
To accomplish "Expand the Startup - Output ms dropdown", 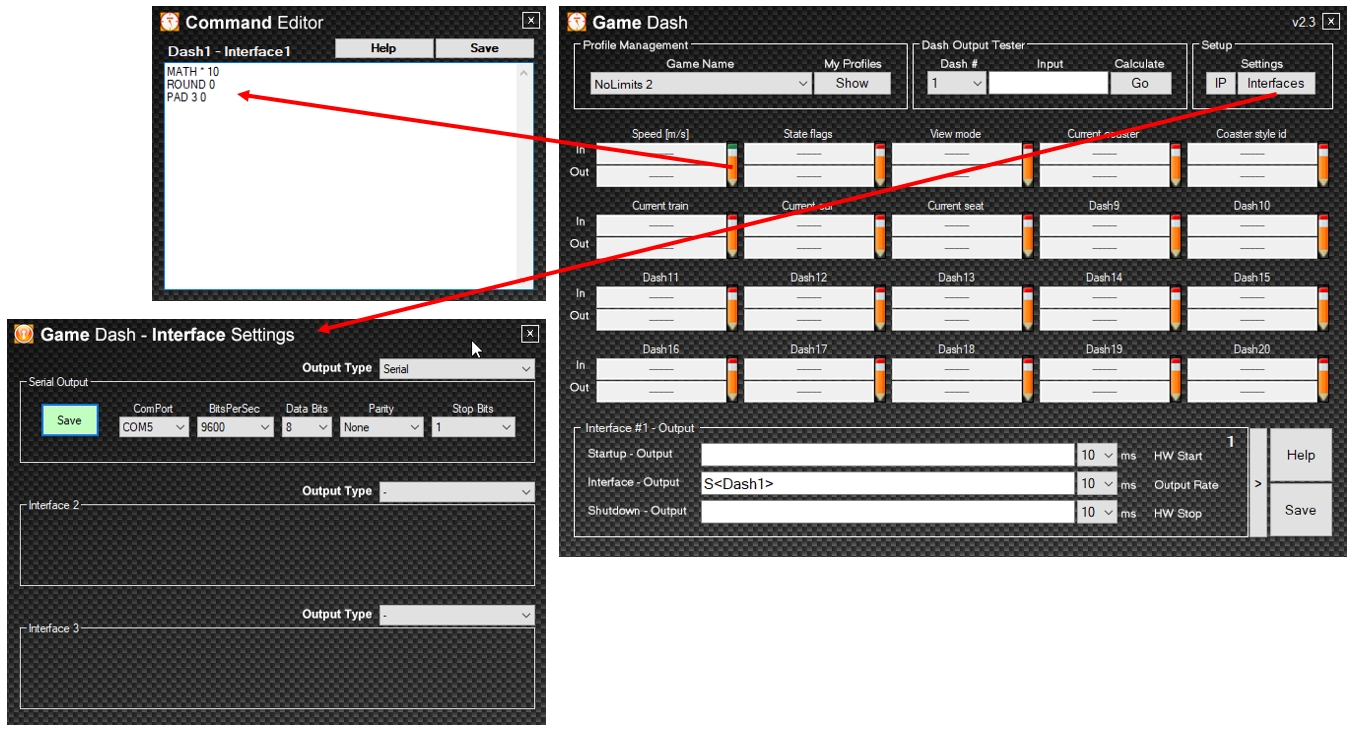I will click(x=1097, y=455).
